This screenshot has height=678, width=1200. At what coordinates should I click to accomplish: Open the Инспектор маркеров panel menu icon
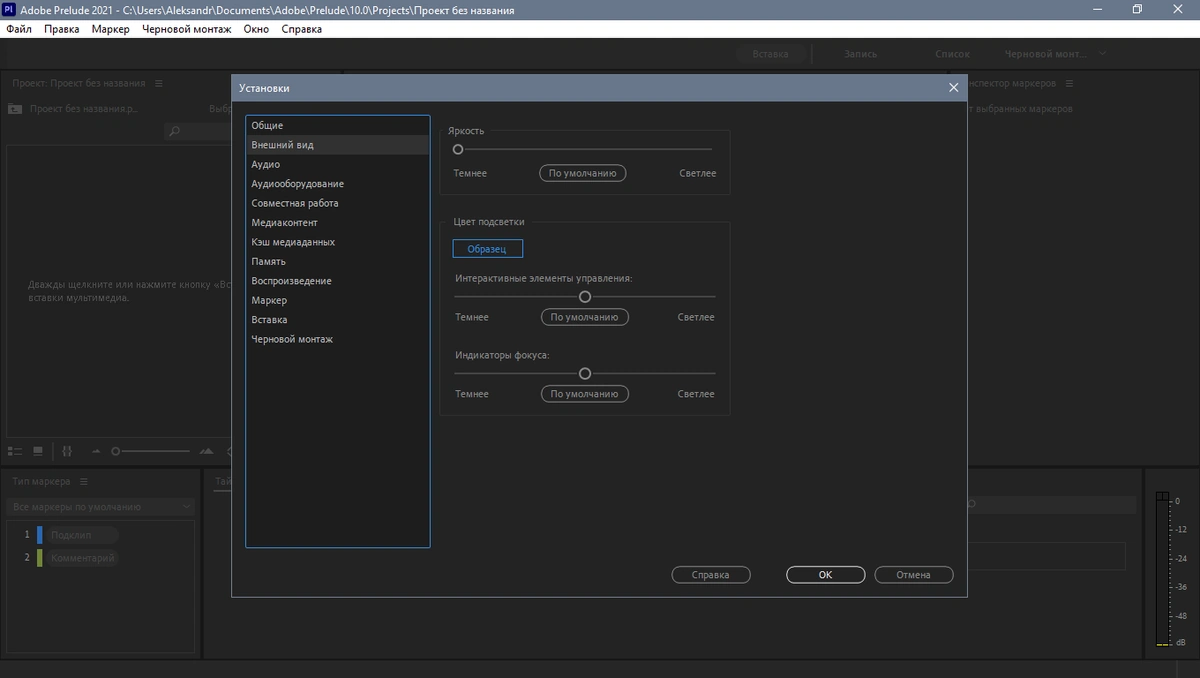[1069, 83]
